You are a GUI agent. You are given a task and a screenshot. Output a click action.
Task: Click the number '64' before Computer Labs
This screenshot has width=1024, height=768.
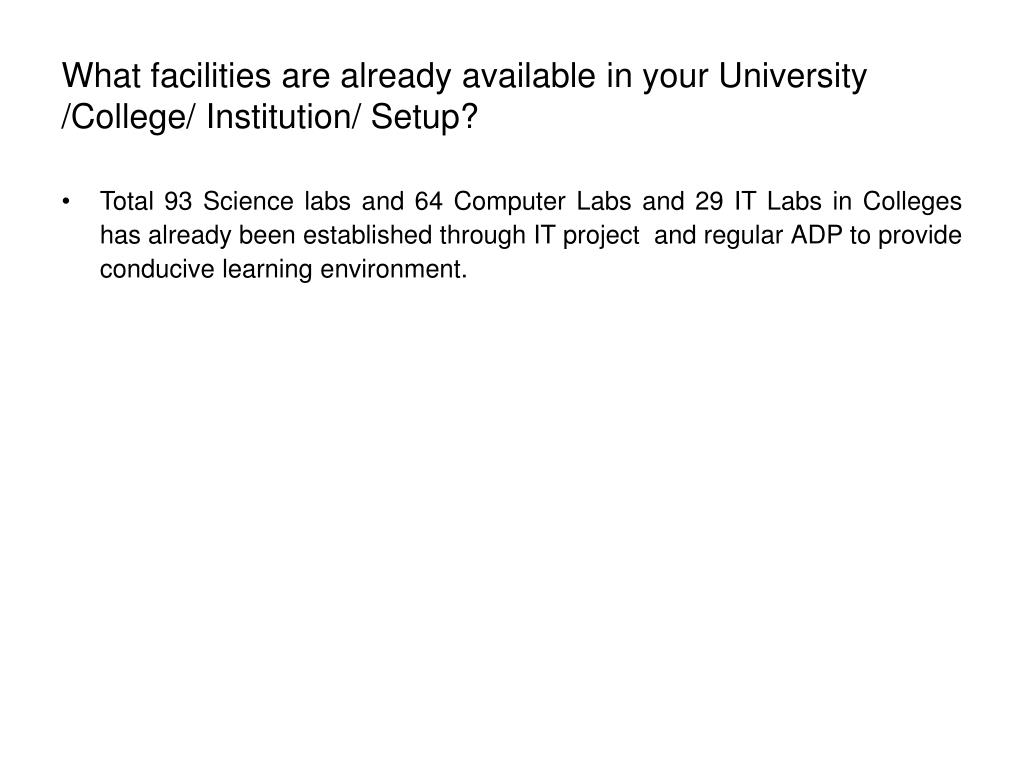pyautogui.click(x=428, y=201)
